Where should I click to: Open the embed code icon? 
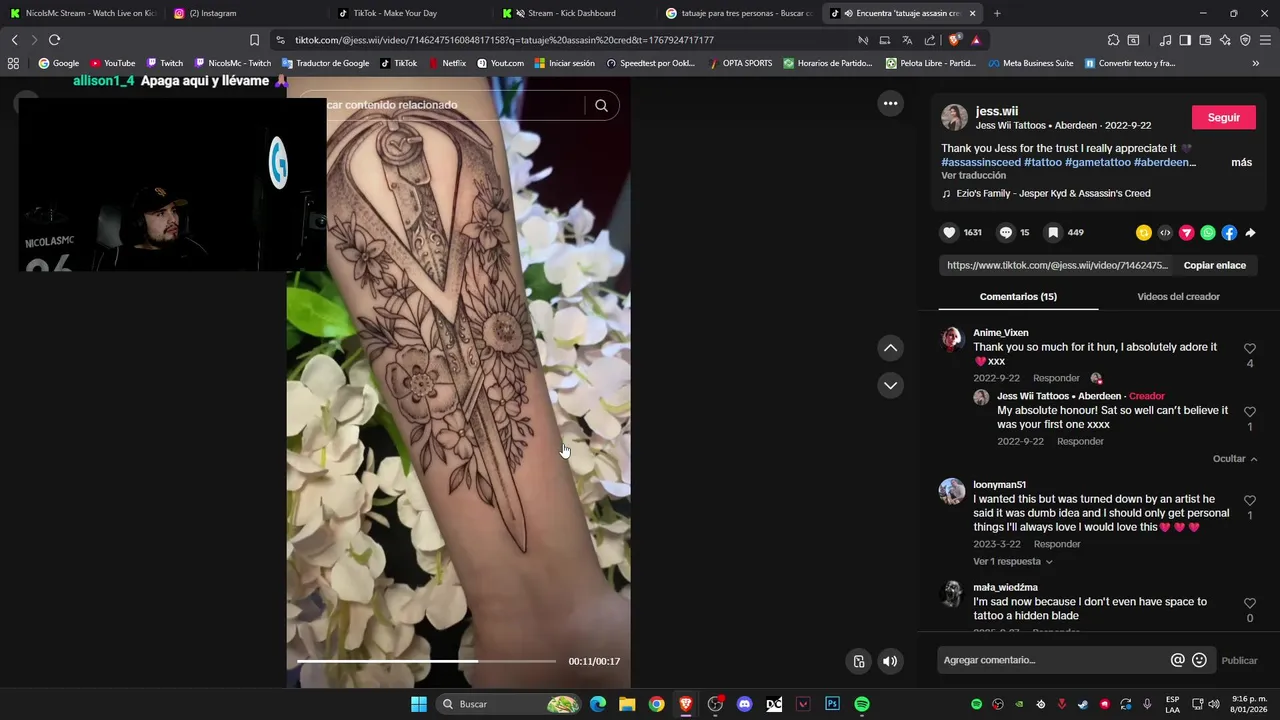point(1165,232)
